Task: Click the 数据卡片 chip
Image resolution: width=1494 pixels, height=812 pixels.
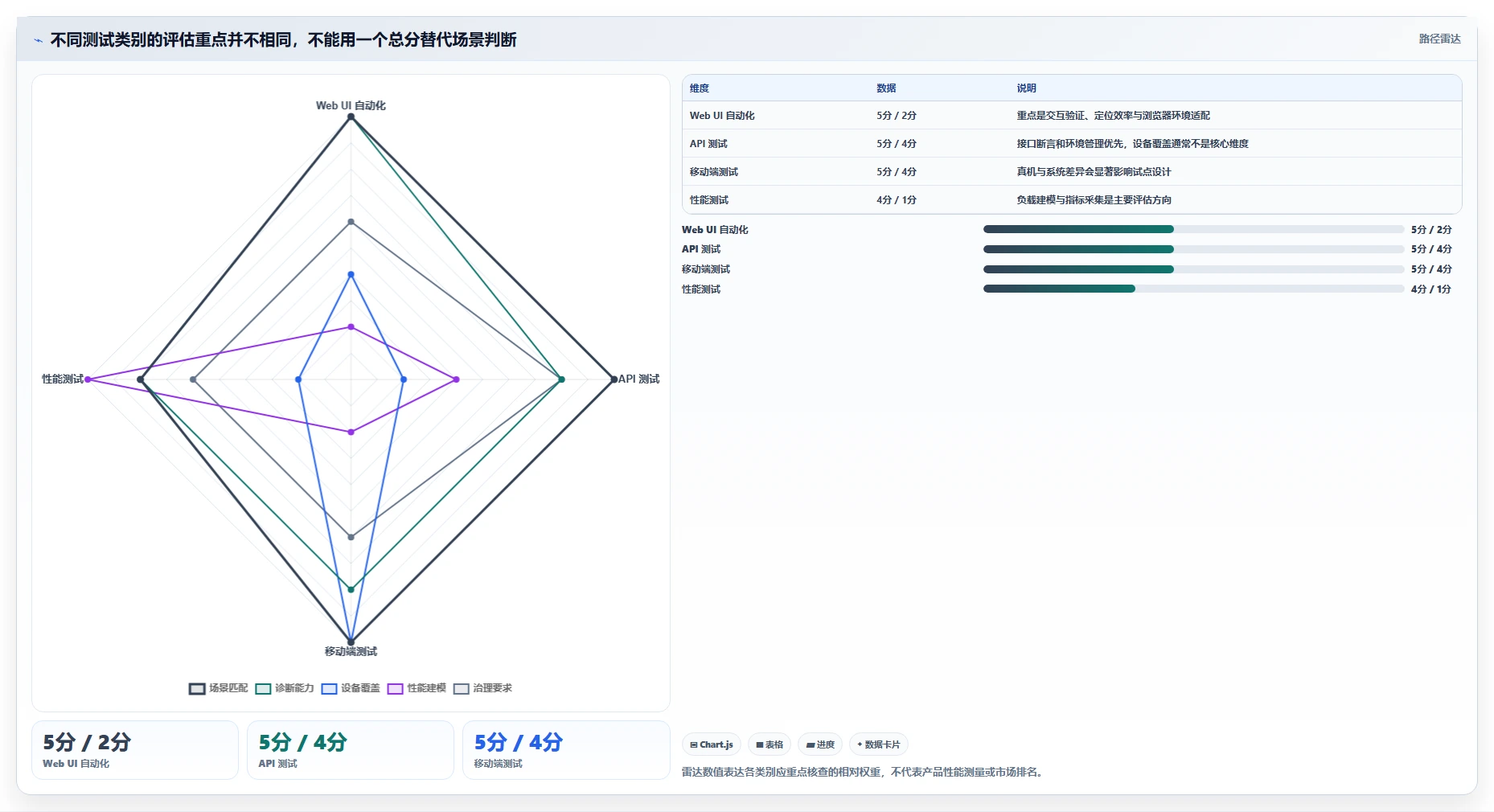Action: [879, 744]
